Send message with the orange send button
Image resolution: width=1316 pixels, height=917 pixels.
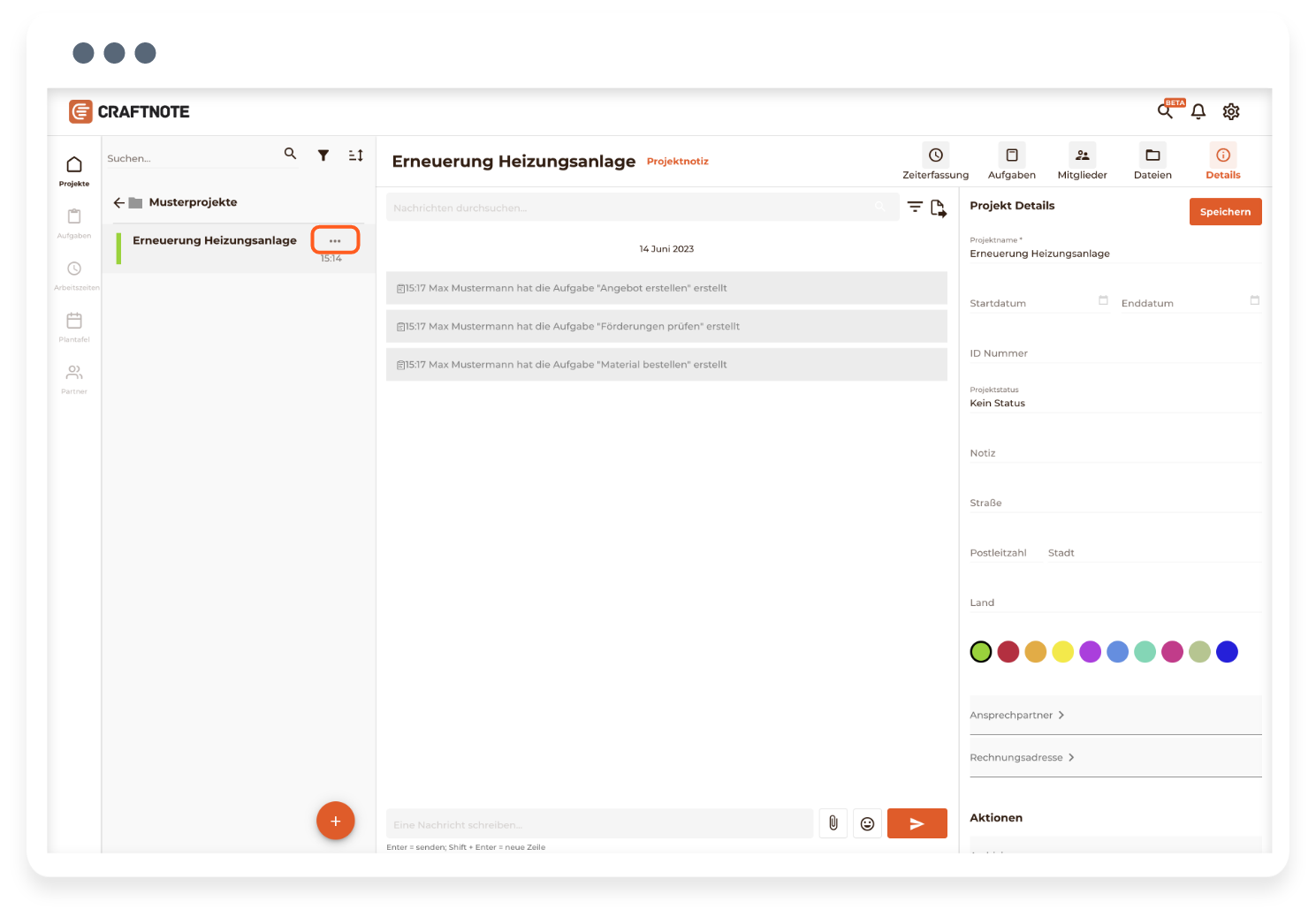tap(917, 823)
